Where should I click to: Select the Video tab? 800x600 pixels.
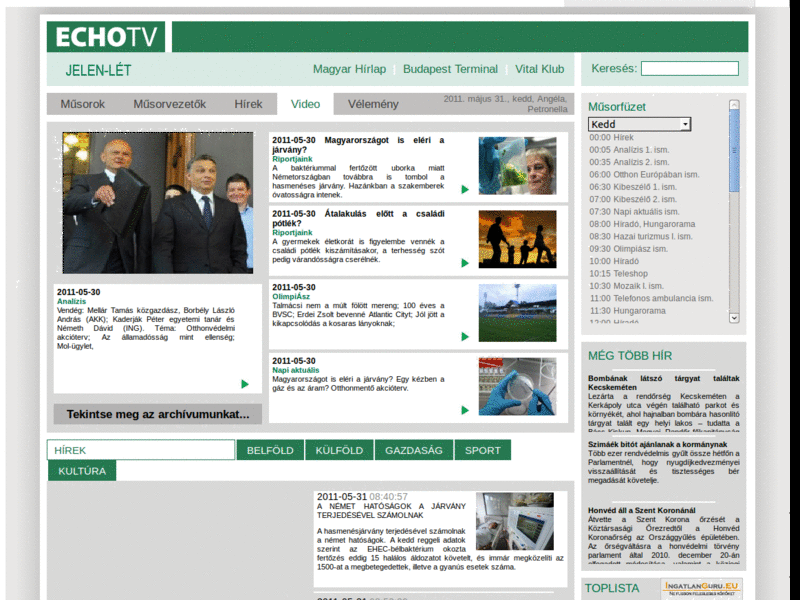pos(305,104)
